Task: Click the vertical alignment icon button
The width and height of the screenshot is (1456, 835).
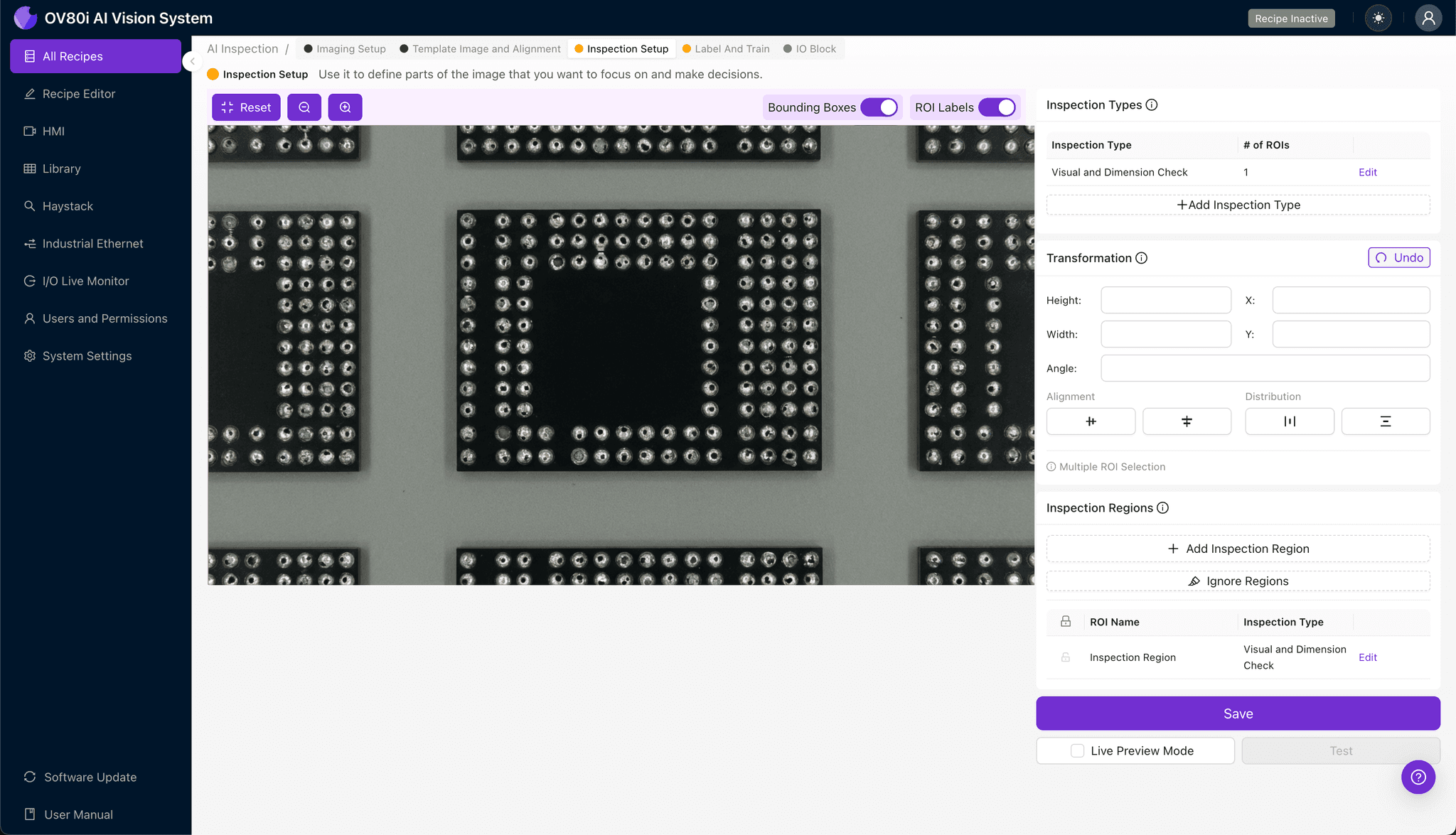Action: tap(1187, 421)
